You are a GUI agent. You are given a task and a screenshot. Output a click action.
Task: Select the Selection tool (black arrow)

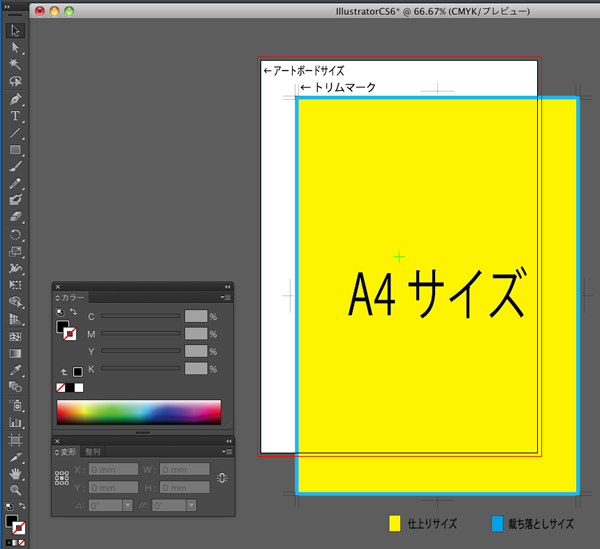[x=16, y=31]
